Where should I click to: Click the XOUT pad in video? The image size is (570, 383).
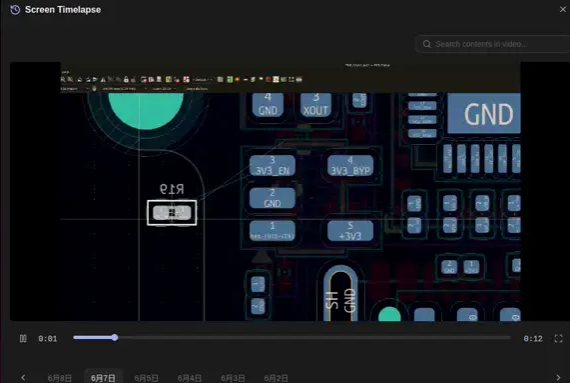316,105
